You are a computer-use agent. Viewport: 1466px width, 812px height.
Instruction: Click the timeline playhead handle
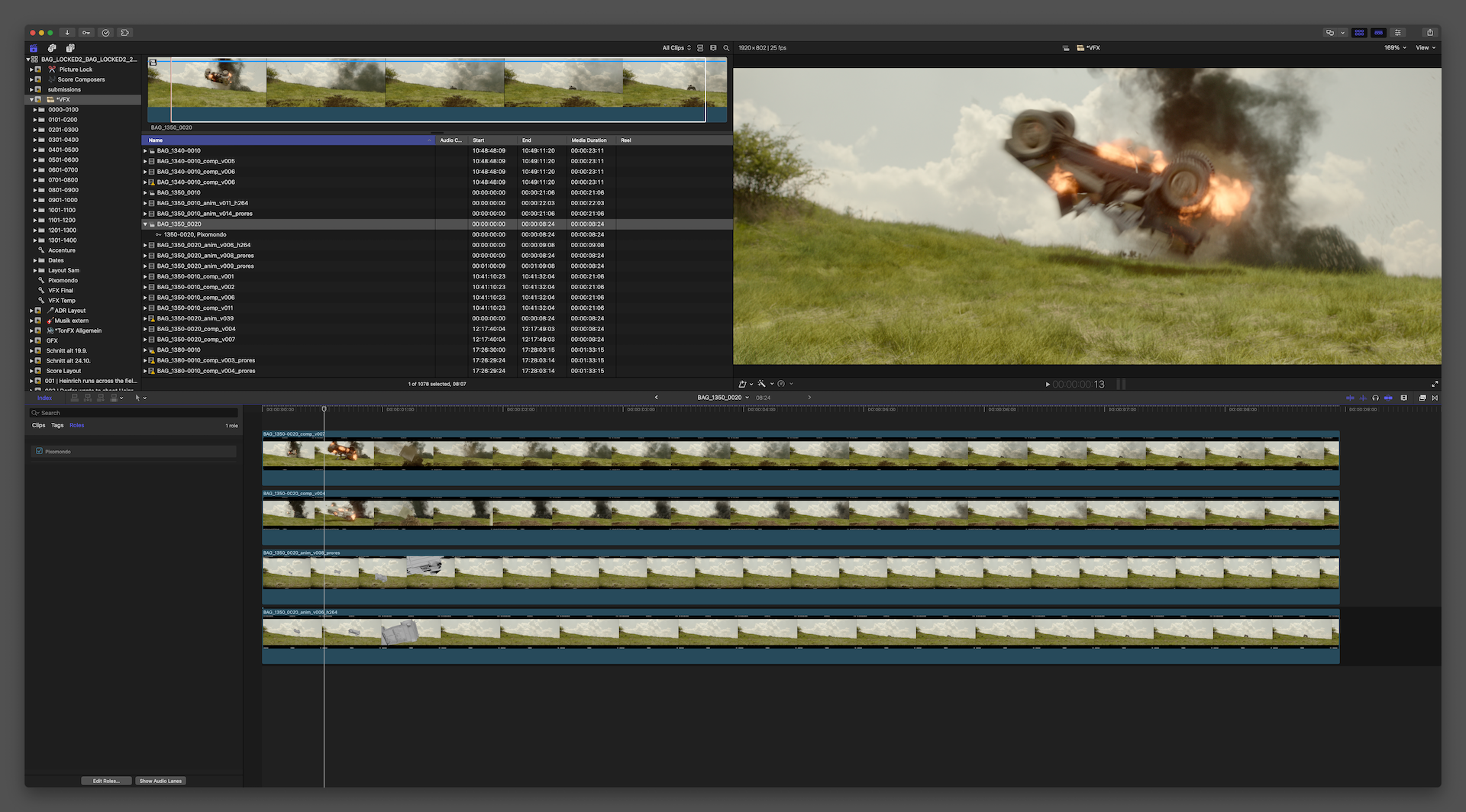[324, 410]
